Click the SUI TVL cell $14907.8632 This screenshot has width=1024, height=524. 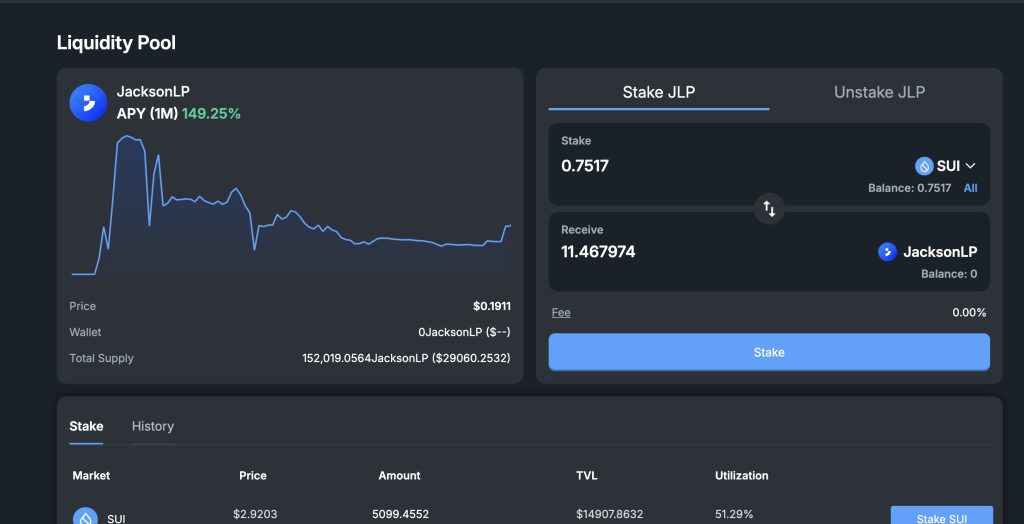pyautogui.click(x=609, y=514)
